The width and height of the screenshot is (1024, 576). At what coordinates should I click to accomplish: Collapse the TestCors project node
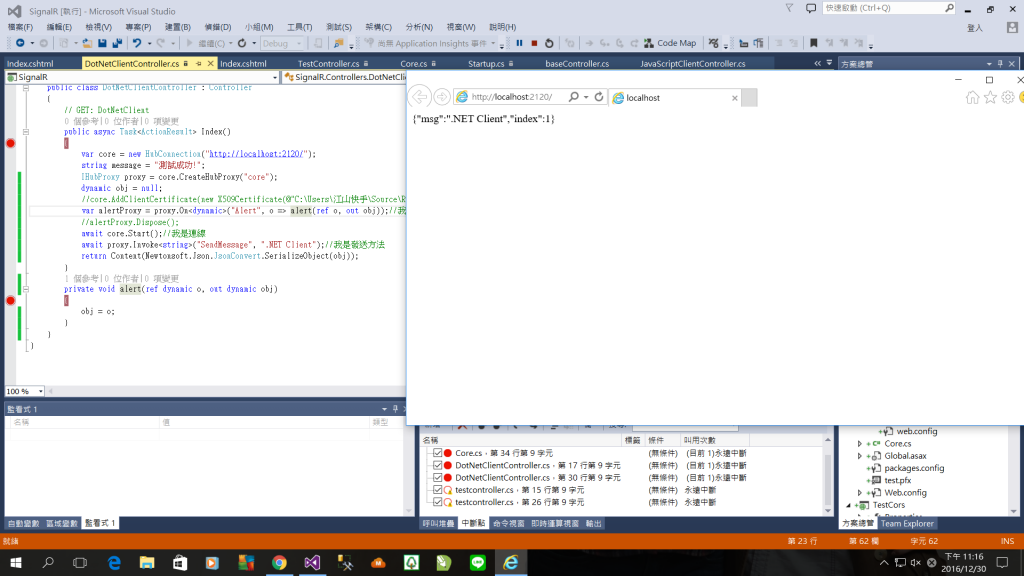pyautogui.click(x=848, y=505)
